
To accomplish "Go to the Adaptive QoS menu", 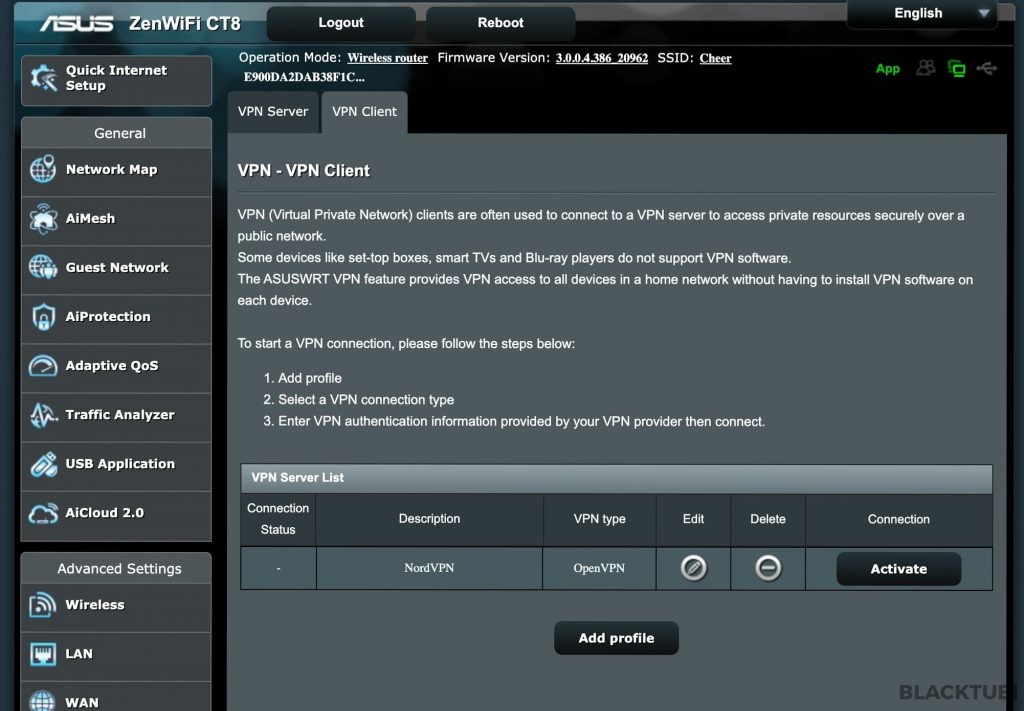I will [x=116, y=366].
